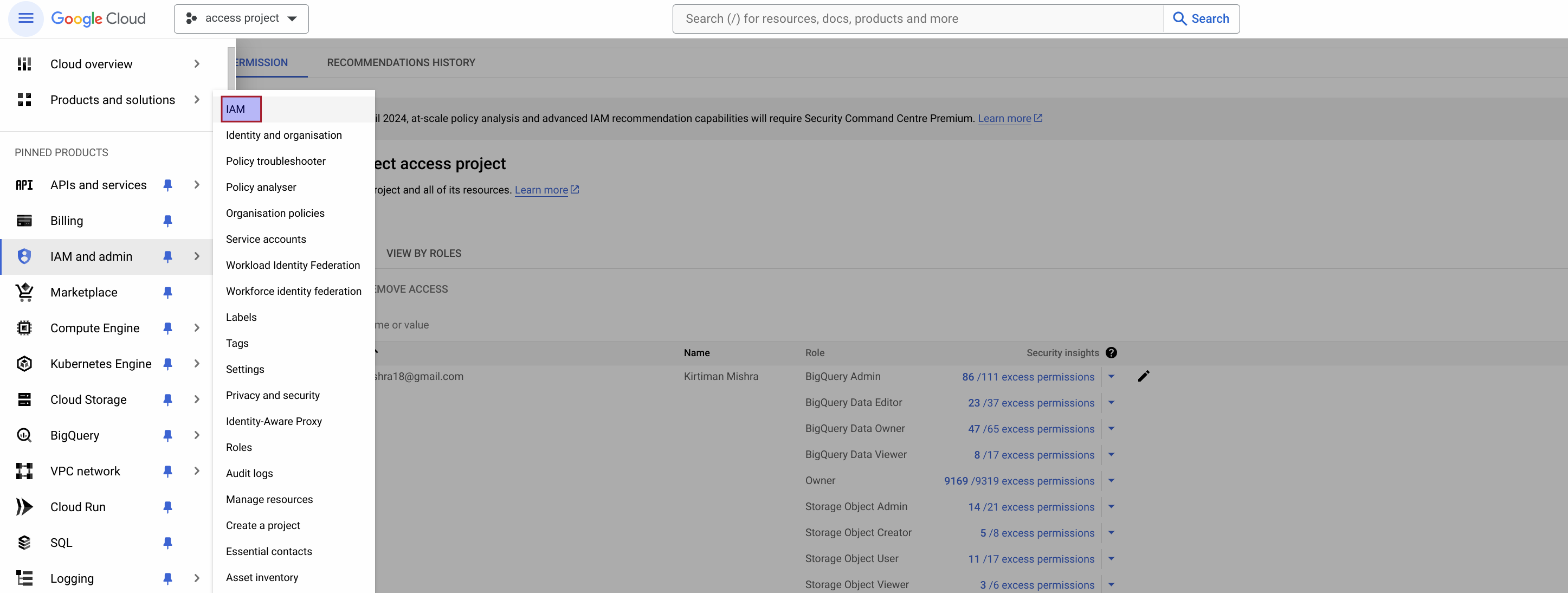Image resolution: width=1568 pixels, height=593 pixels.
Task: Unpin APIs and services
Action: [167, 185]
